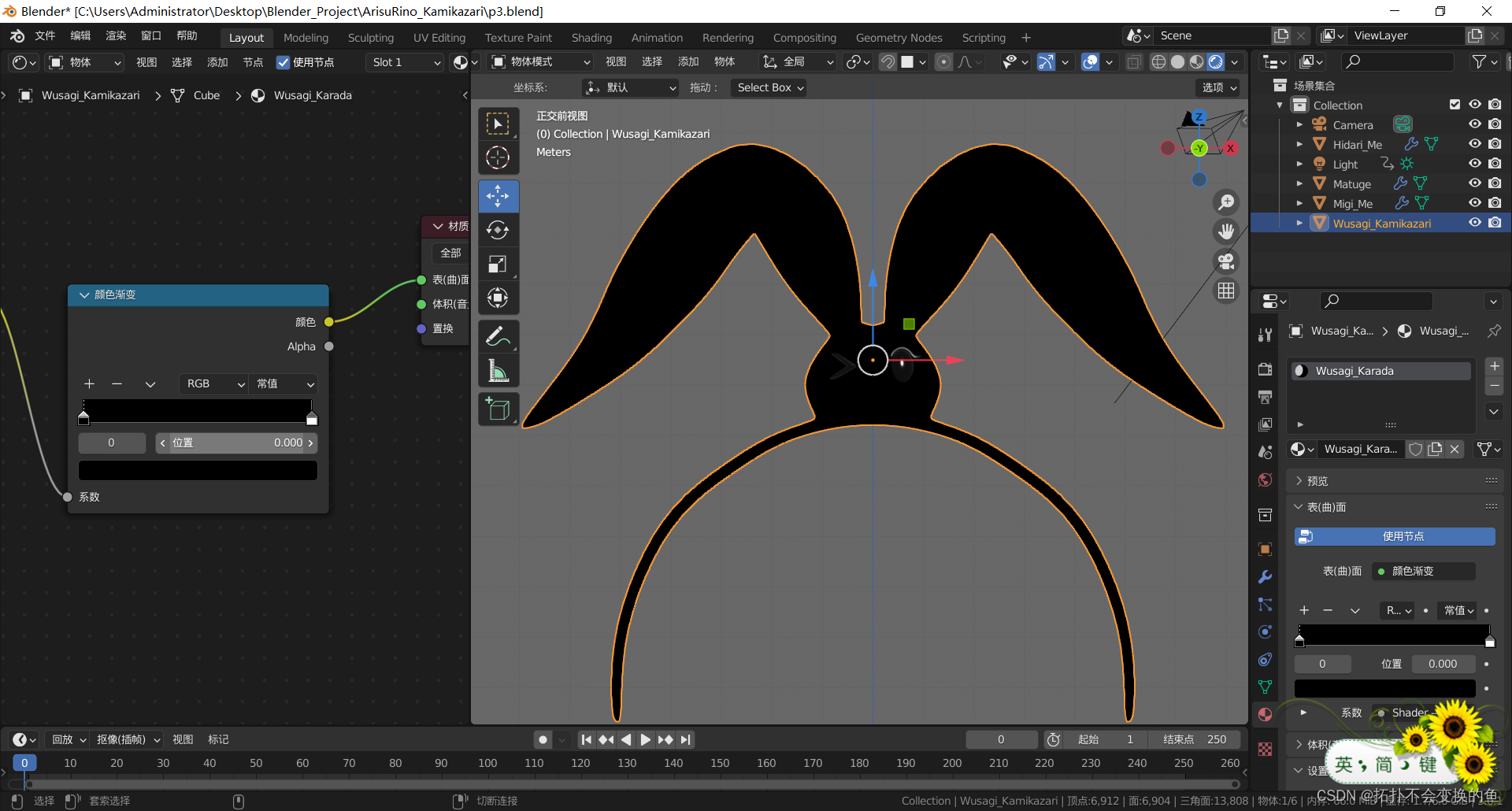Click the 使用节点 button in material properties
Viewport: 1512px width, 811px height.
pos(1394,536)
